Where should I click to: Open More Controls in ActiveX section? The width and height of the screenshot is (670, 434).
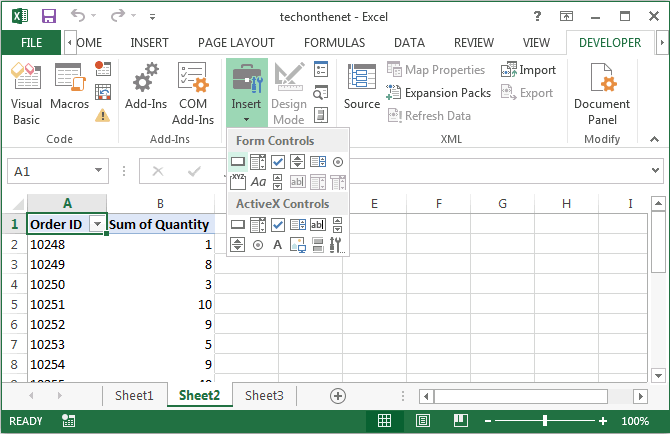[338, 245]
